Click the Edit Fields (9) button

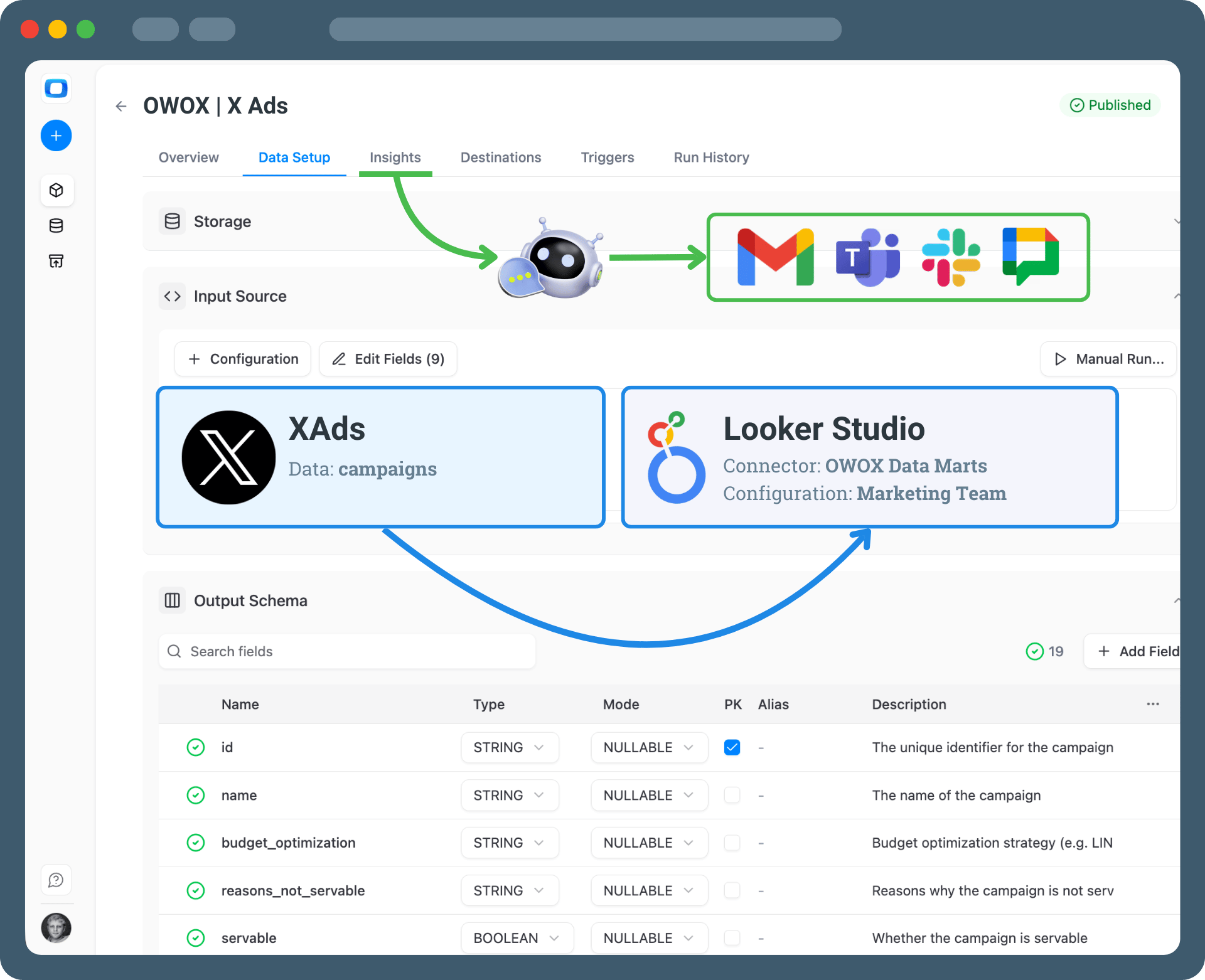388,359
